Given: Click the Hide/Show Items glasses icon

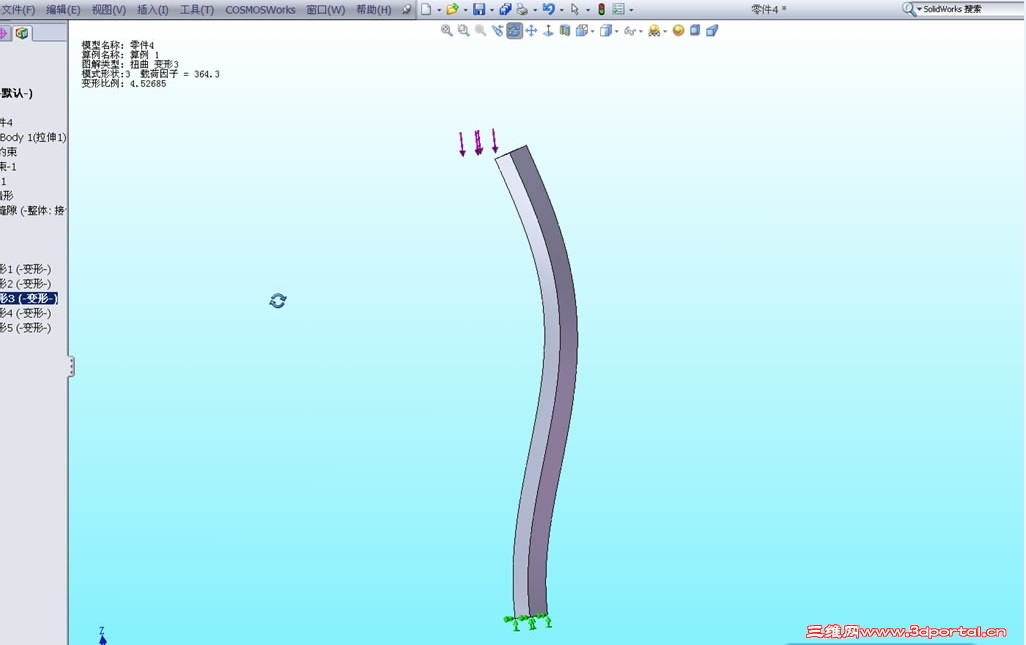Looking at the screenshot, I should (x=629, y=31).
